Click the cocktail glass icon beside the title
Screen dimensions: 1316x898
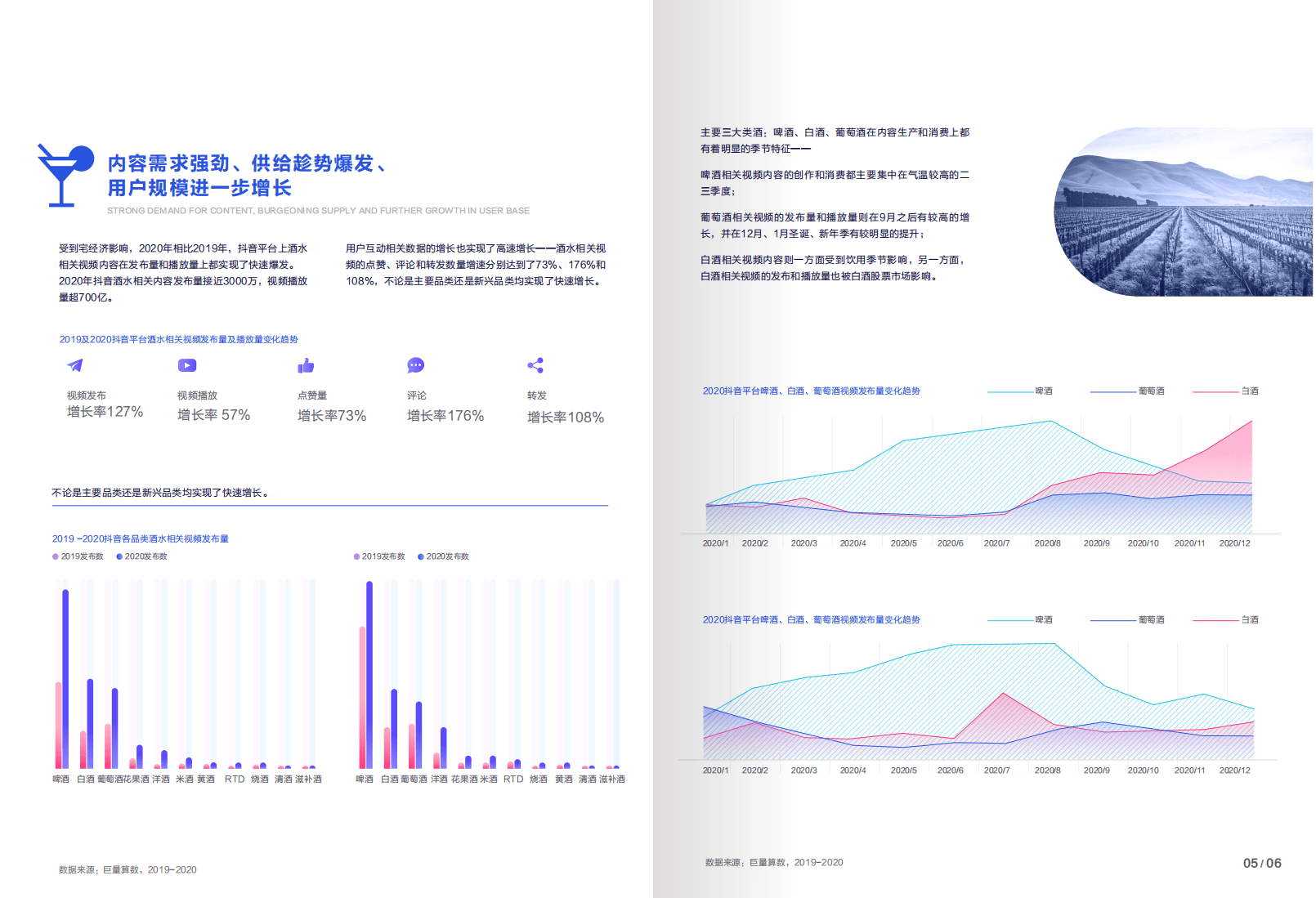click(x=64, y=173)
